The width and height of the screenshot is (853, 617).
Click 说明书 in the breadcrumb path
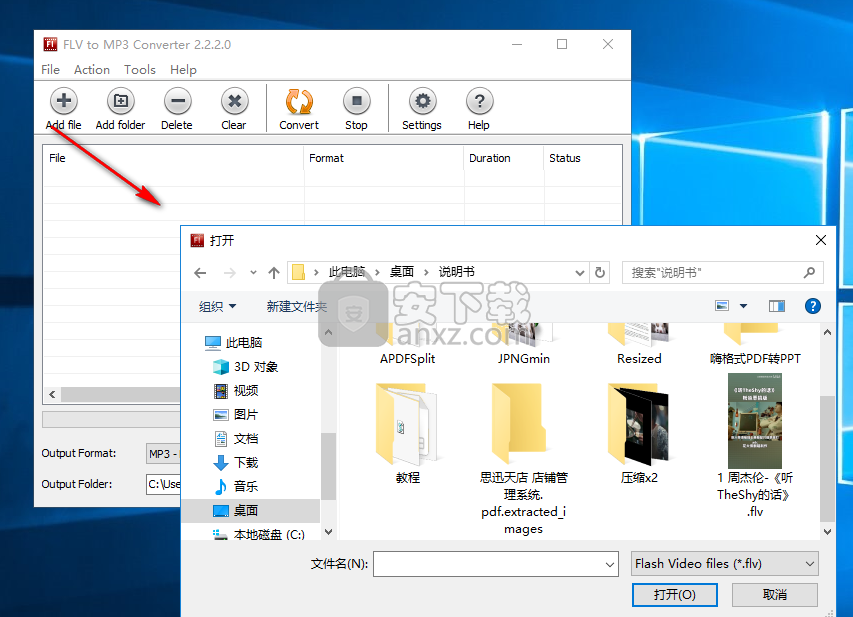456,272
